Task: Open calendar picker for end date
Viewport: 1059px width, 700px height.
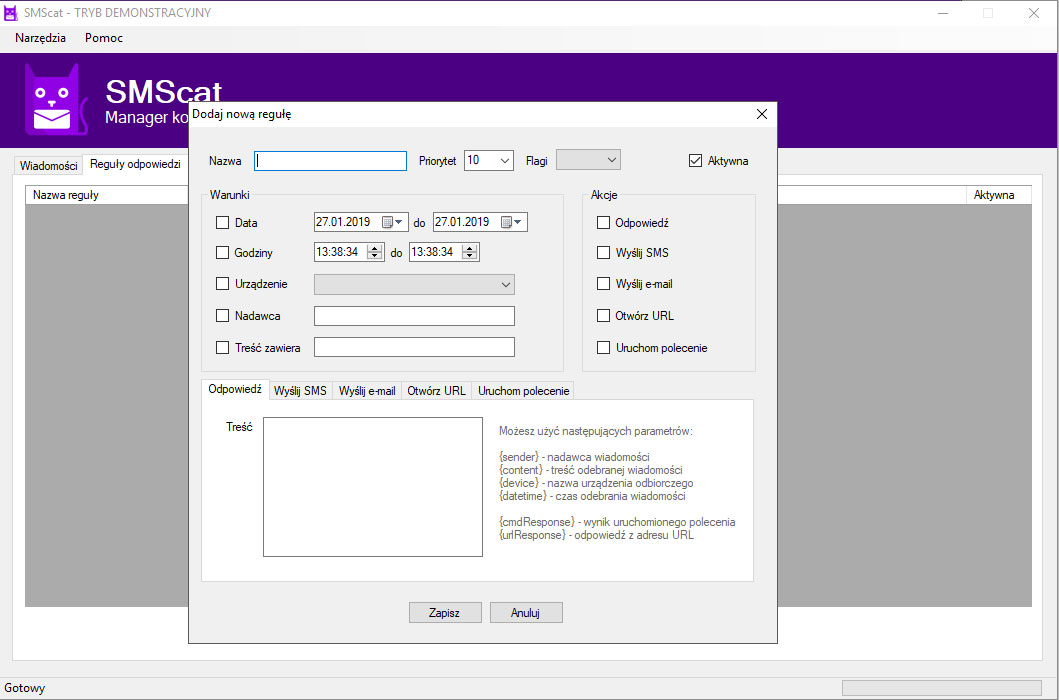Action: 513,222
